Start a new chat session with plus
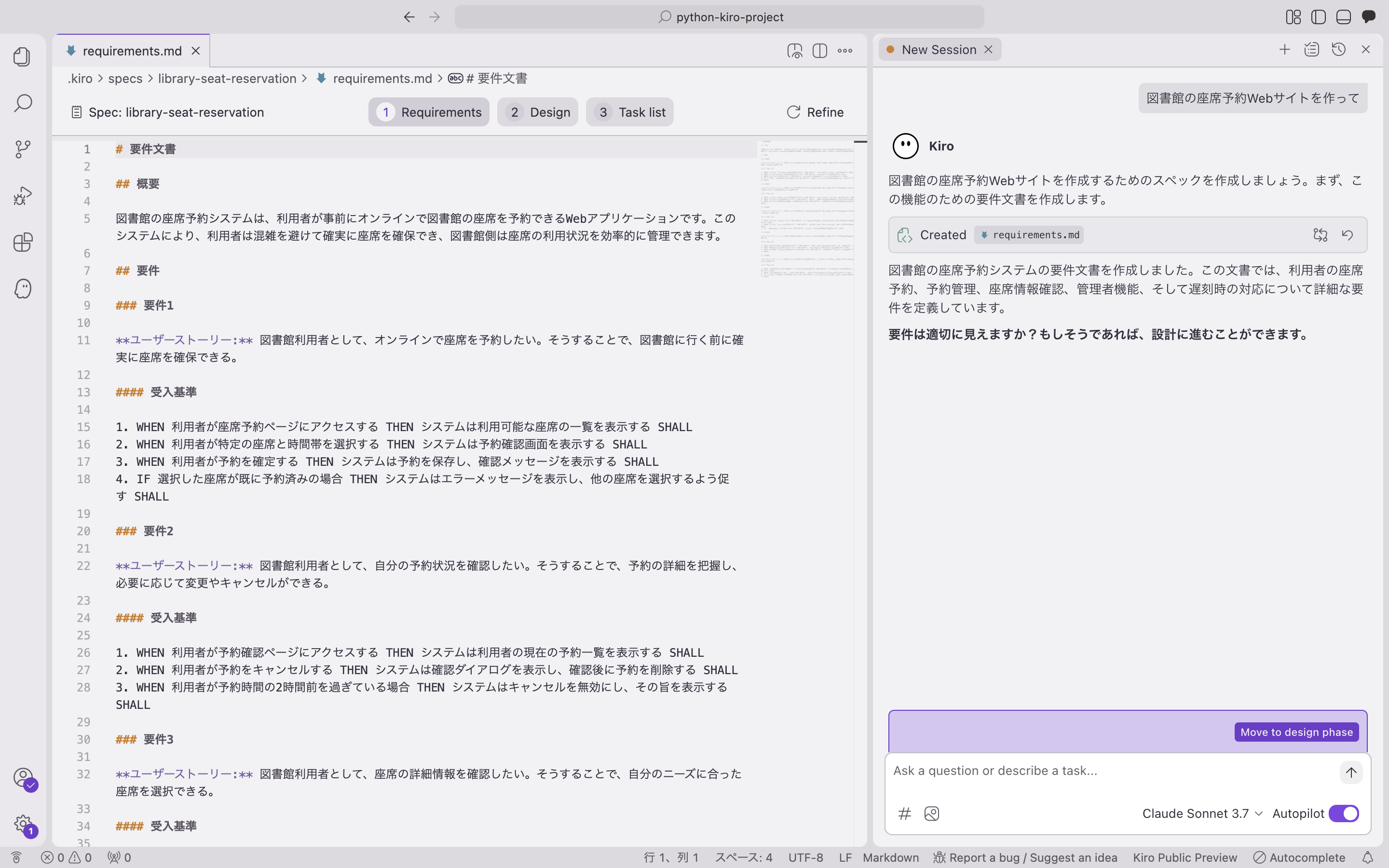The height and width of the screenshot is (868, 1389). [1284, 50]
